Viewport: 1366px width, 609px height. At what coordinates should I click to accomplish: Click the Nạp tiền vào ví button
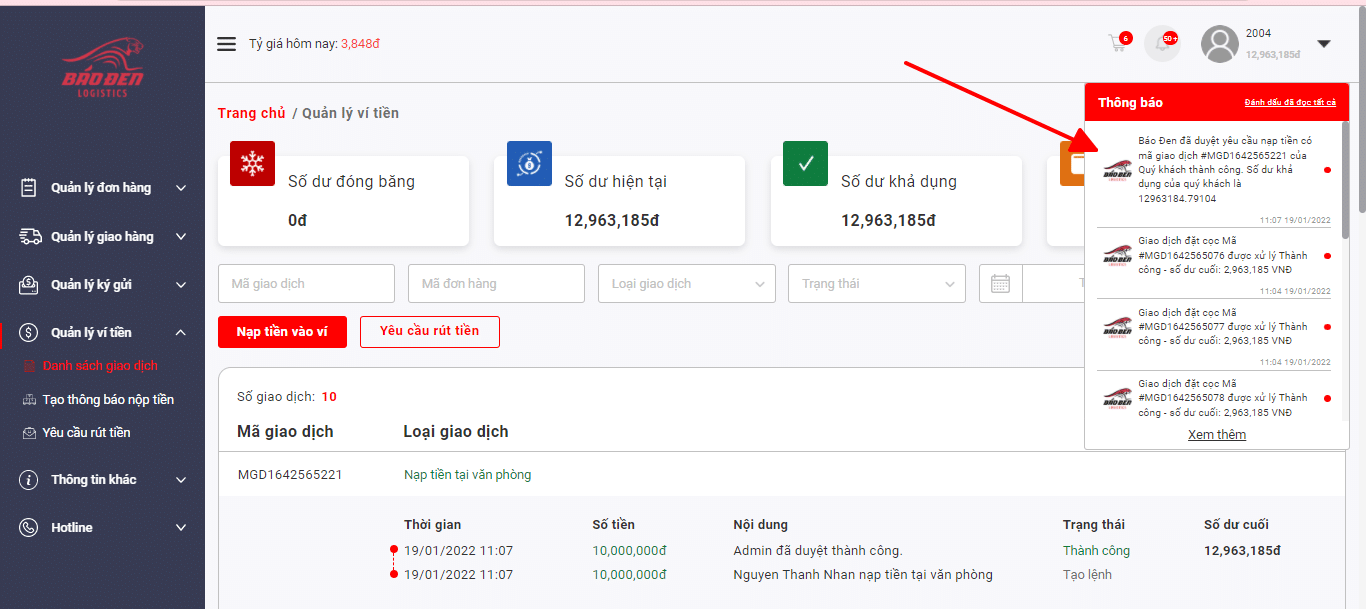click(x=282, y=332)
